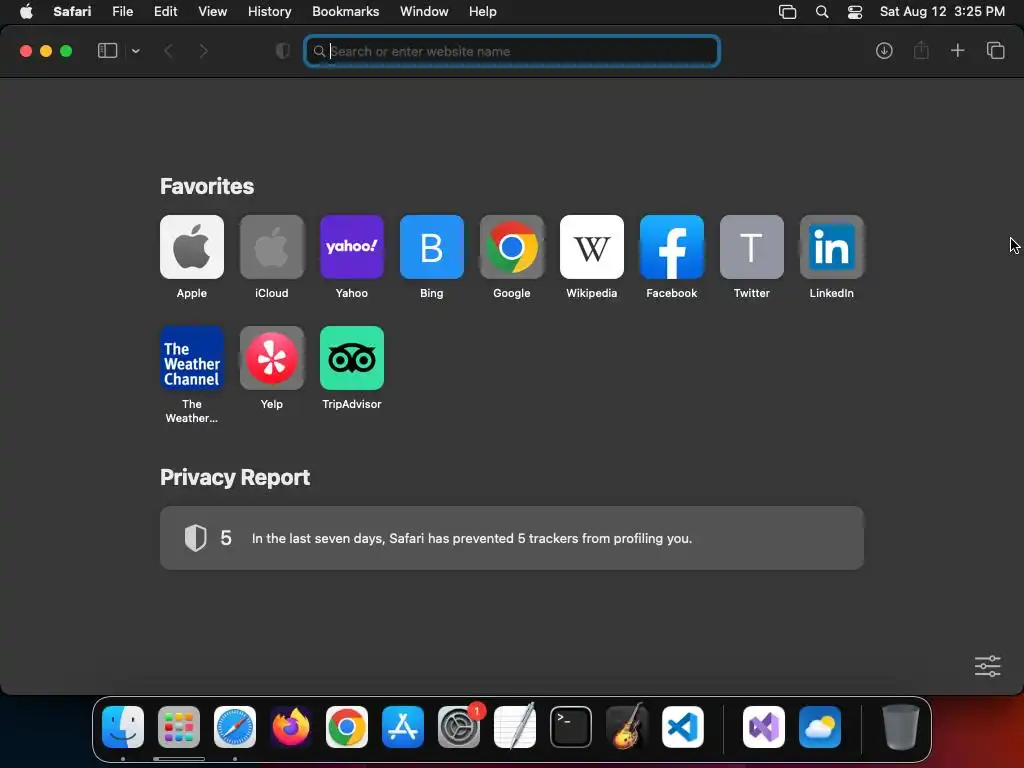Open the Privacy Report tracker summary
The height and width of the screenshot is (768, 1024).
[x=512, y=538]
